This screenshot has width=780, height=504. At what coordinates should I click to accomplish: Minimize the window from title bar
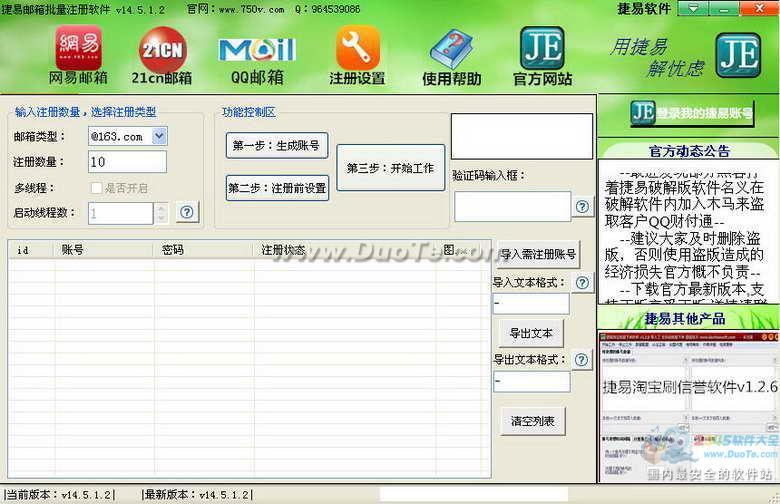(x=724, y=8)
